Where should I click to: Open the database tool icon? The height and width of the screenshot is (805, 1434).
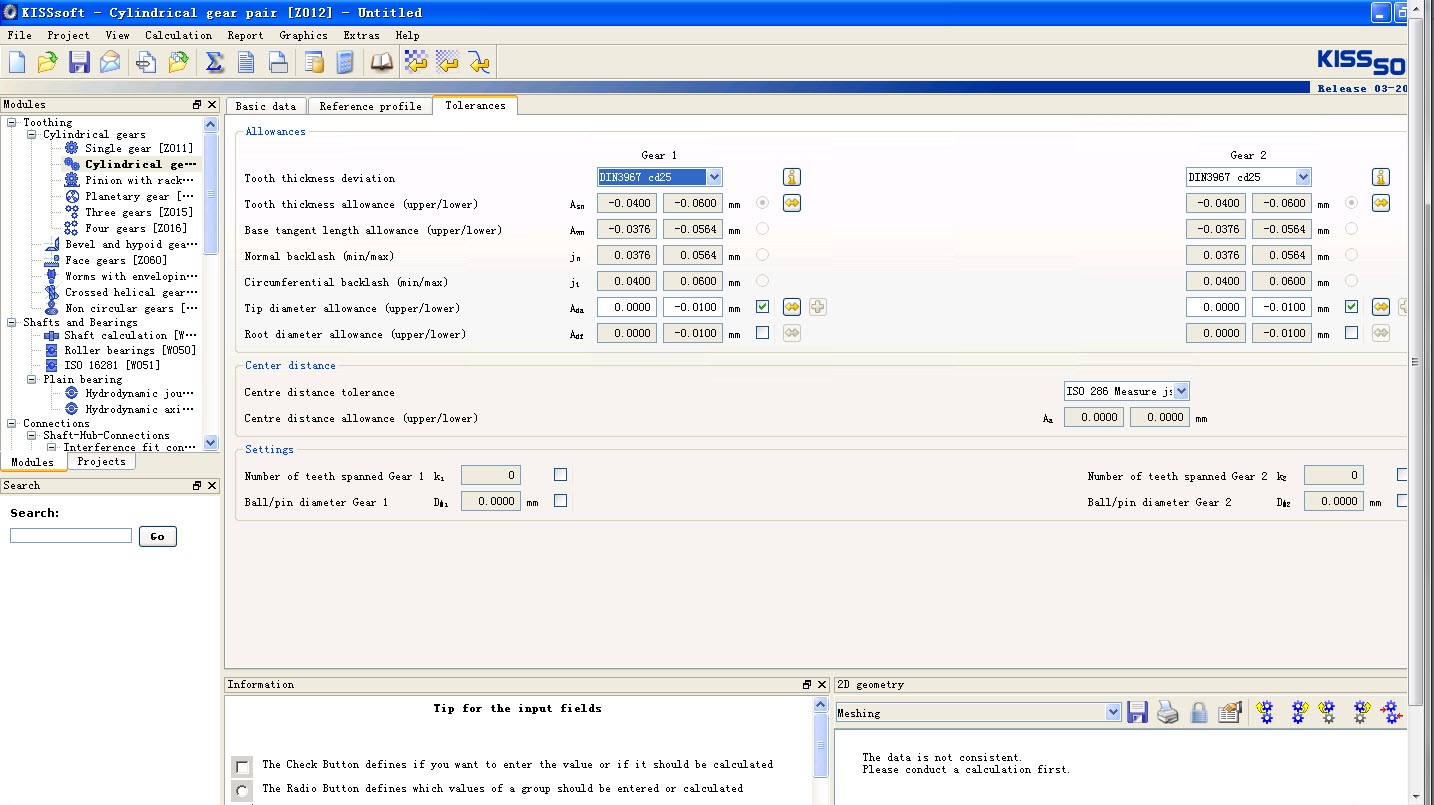(x=314, y=62)
